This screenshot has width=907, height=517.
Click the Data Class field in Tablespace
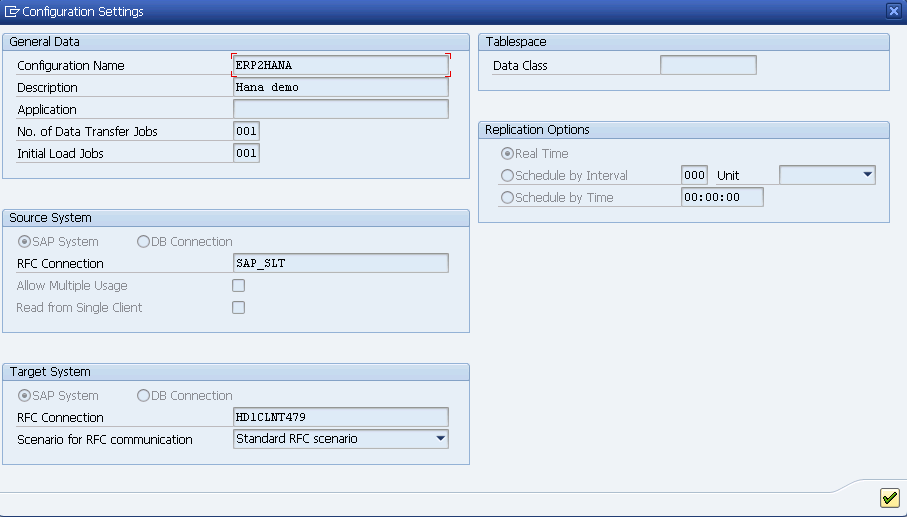pos(708,66)
